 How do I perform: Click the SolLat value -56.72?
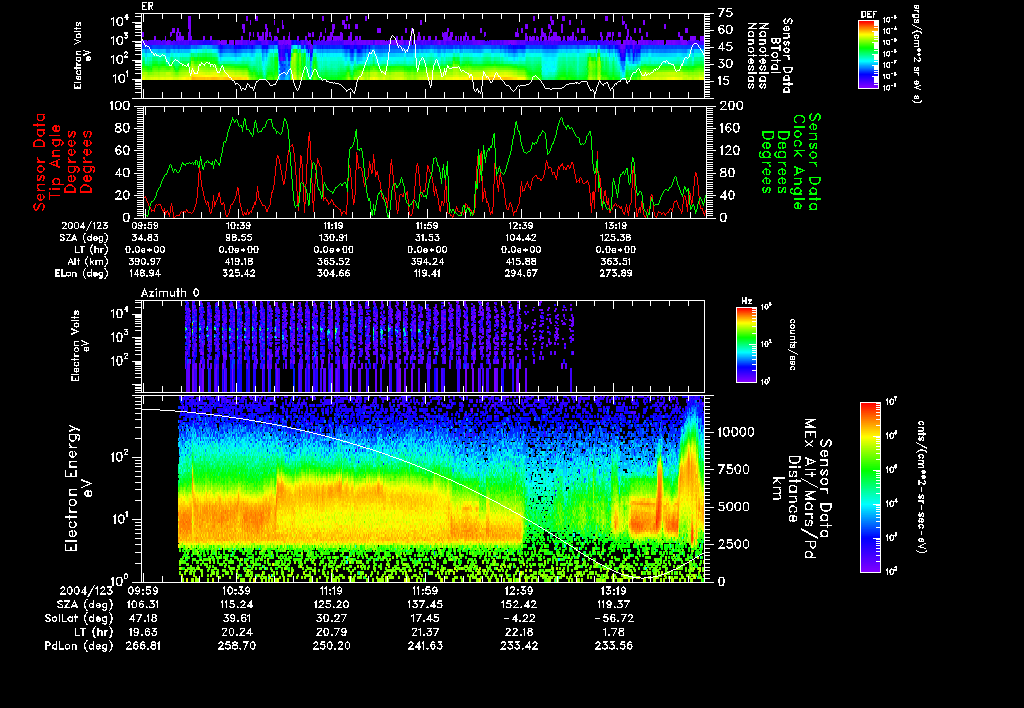(x=614, y=619)
